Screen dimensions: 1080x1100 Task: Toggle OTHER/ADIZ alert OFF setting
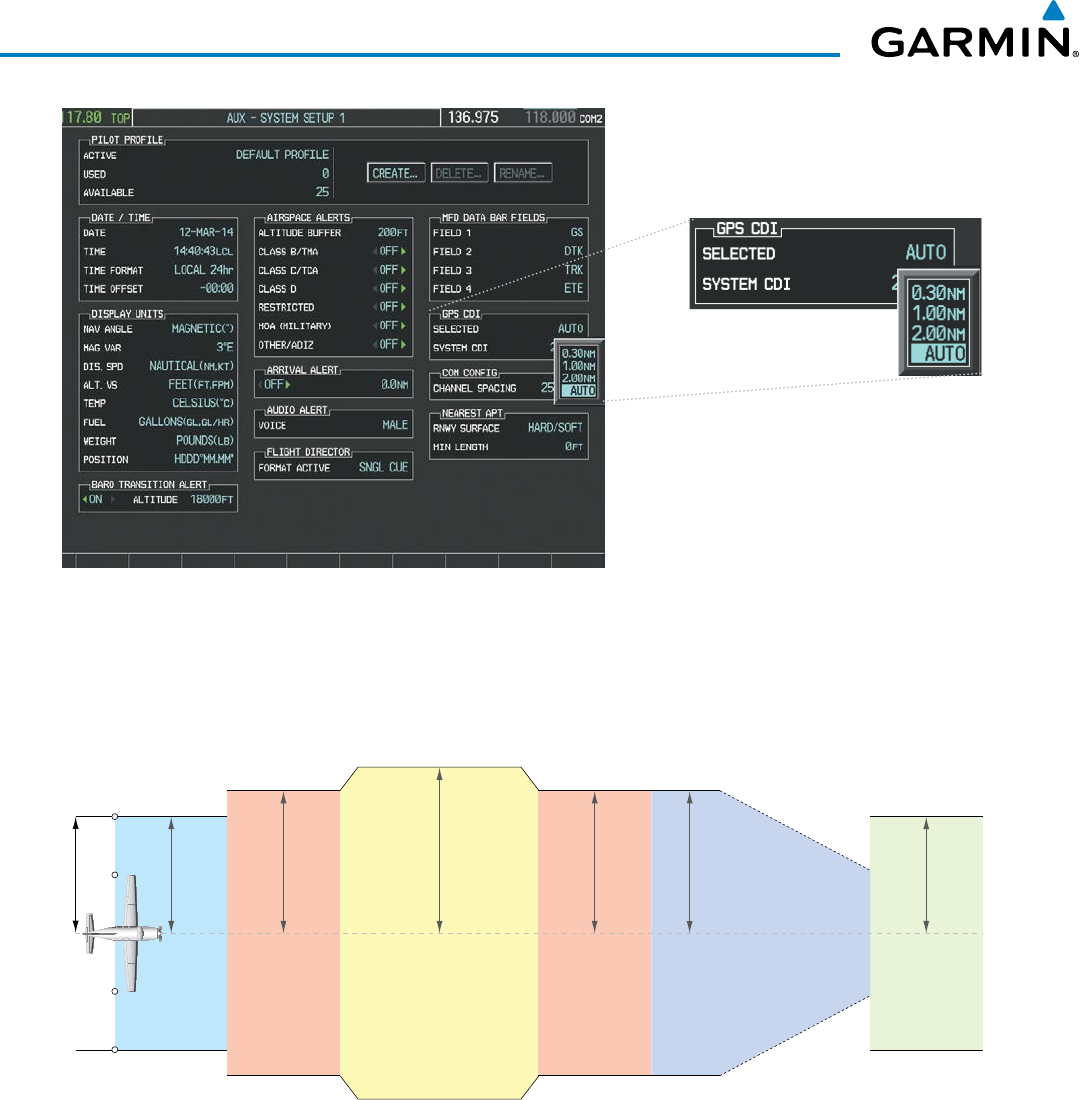389,344
